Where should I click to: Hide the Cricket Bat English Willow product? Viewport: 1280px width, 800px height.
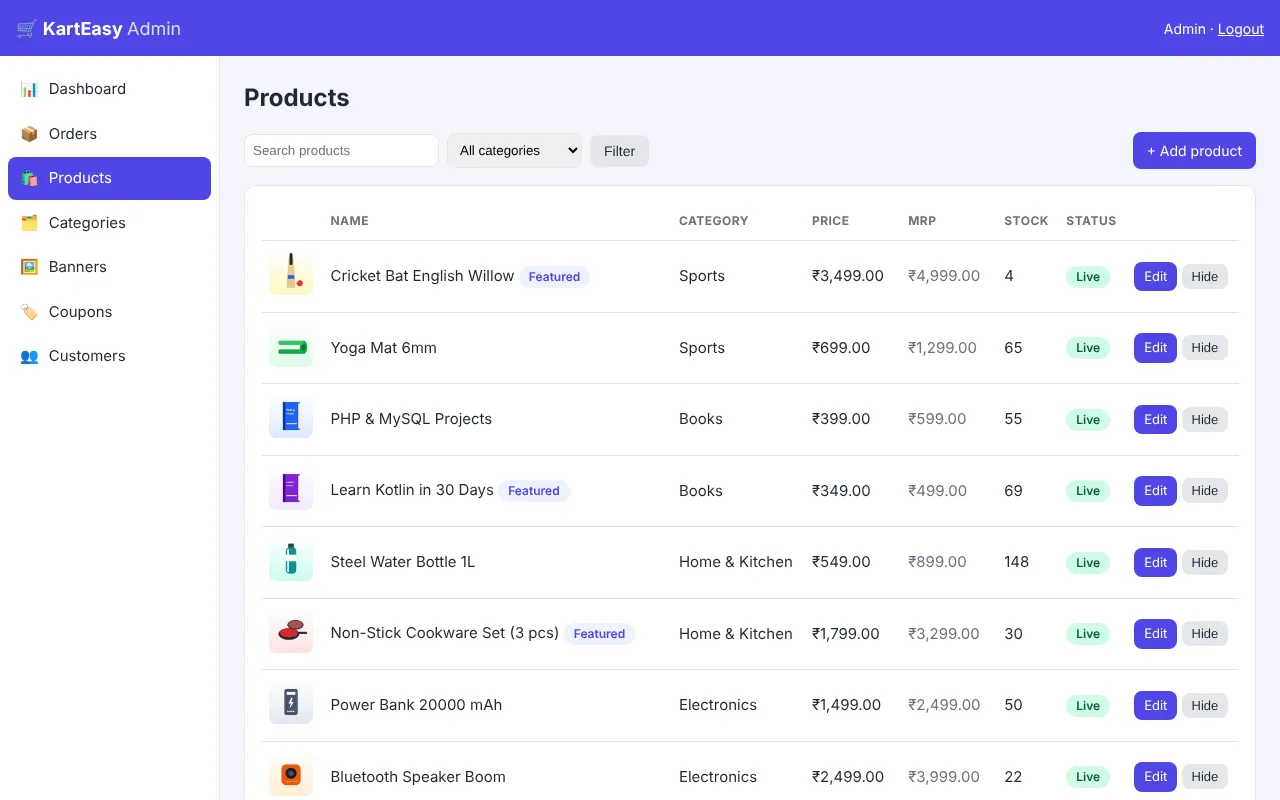1205,277
